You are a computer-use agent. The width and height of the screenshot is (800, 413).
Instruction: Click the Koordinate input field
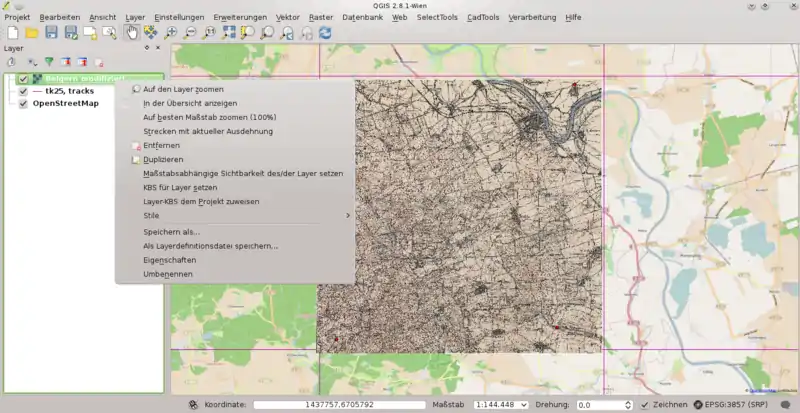340,404
